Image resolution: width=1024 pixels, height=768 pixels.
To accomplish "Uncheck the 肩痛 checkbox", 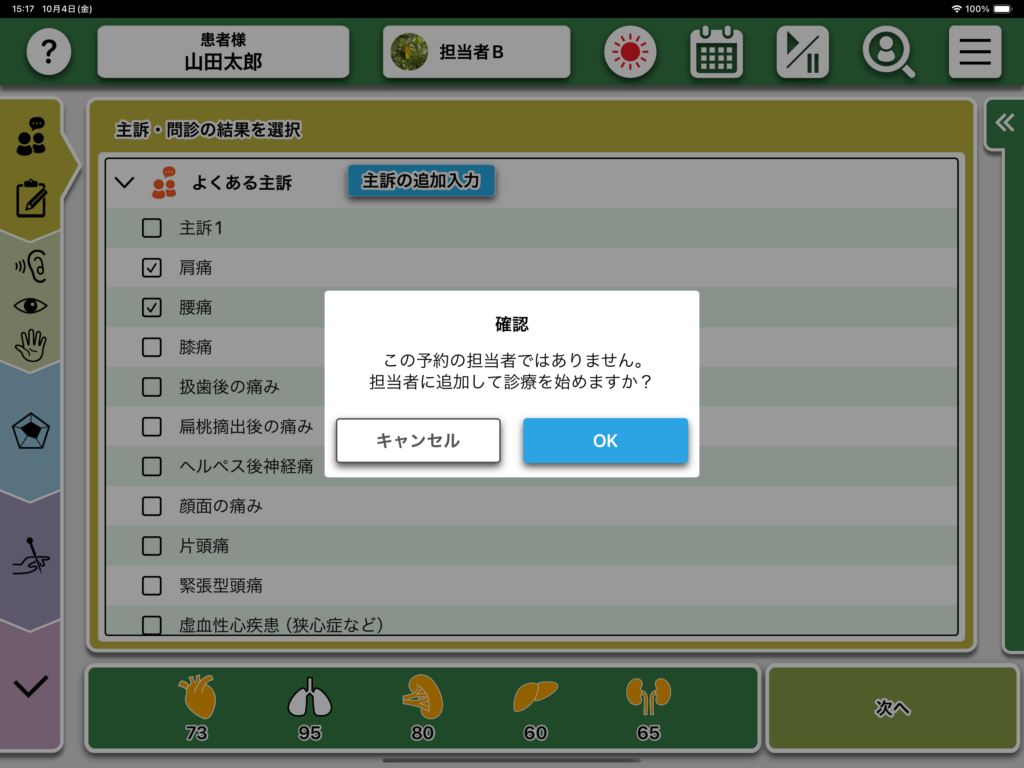I will 152,268.
